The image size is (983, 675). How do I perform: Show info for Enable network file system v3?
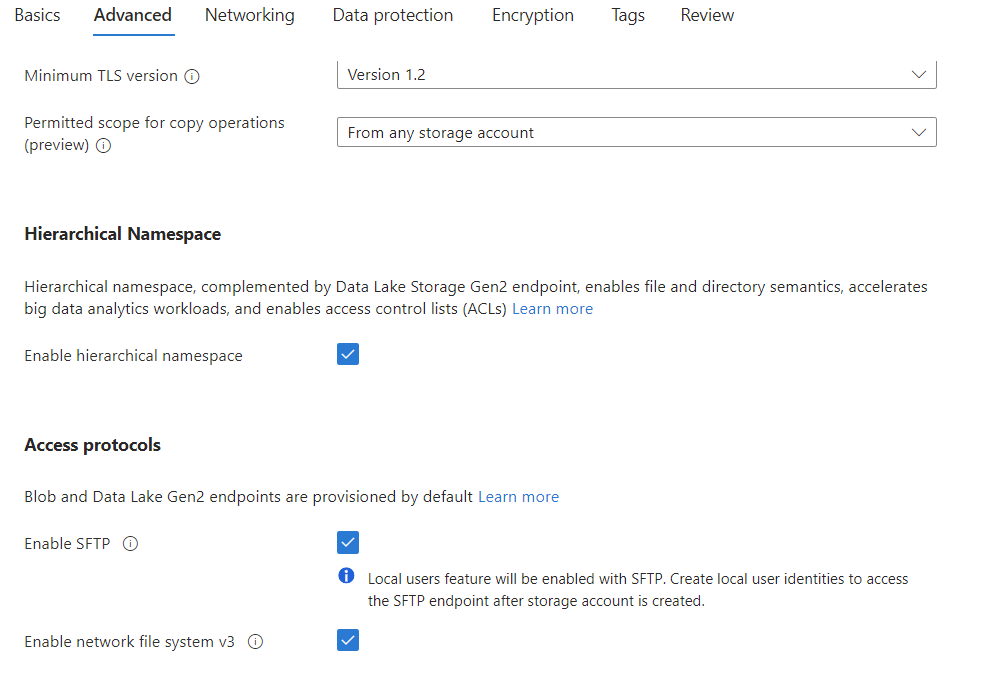255,642
